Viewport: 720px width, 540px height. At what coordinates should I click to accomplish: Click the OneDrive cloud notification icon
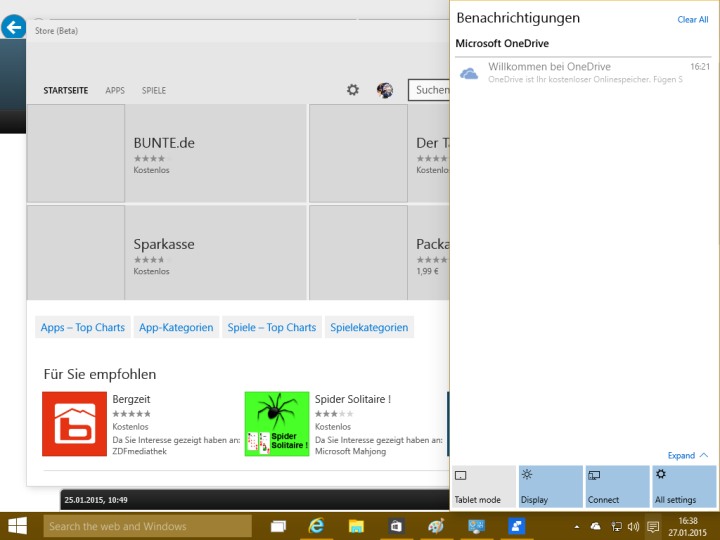pos(469,73)
